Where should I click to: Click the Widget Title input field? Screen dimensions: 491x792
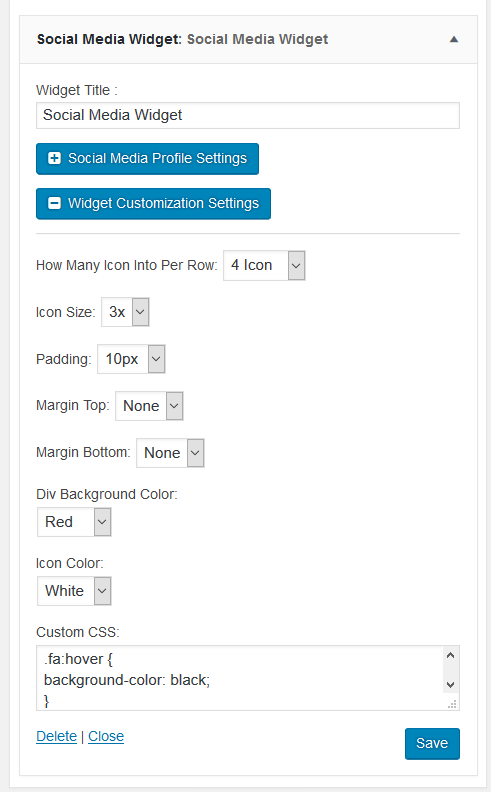click(248, 115)
